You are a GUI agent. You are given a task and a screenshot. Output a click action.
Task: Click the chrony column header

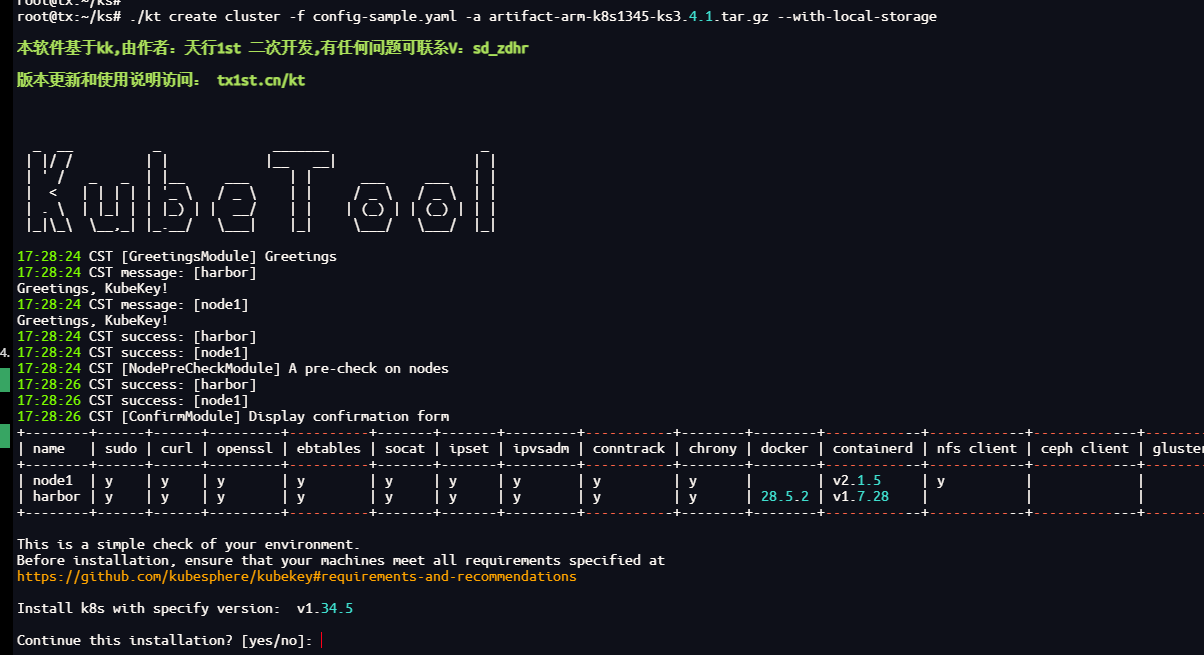[x=713, y=448]
